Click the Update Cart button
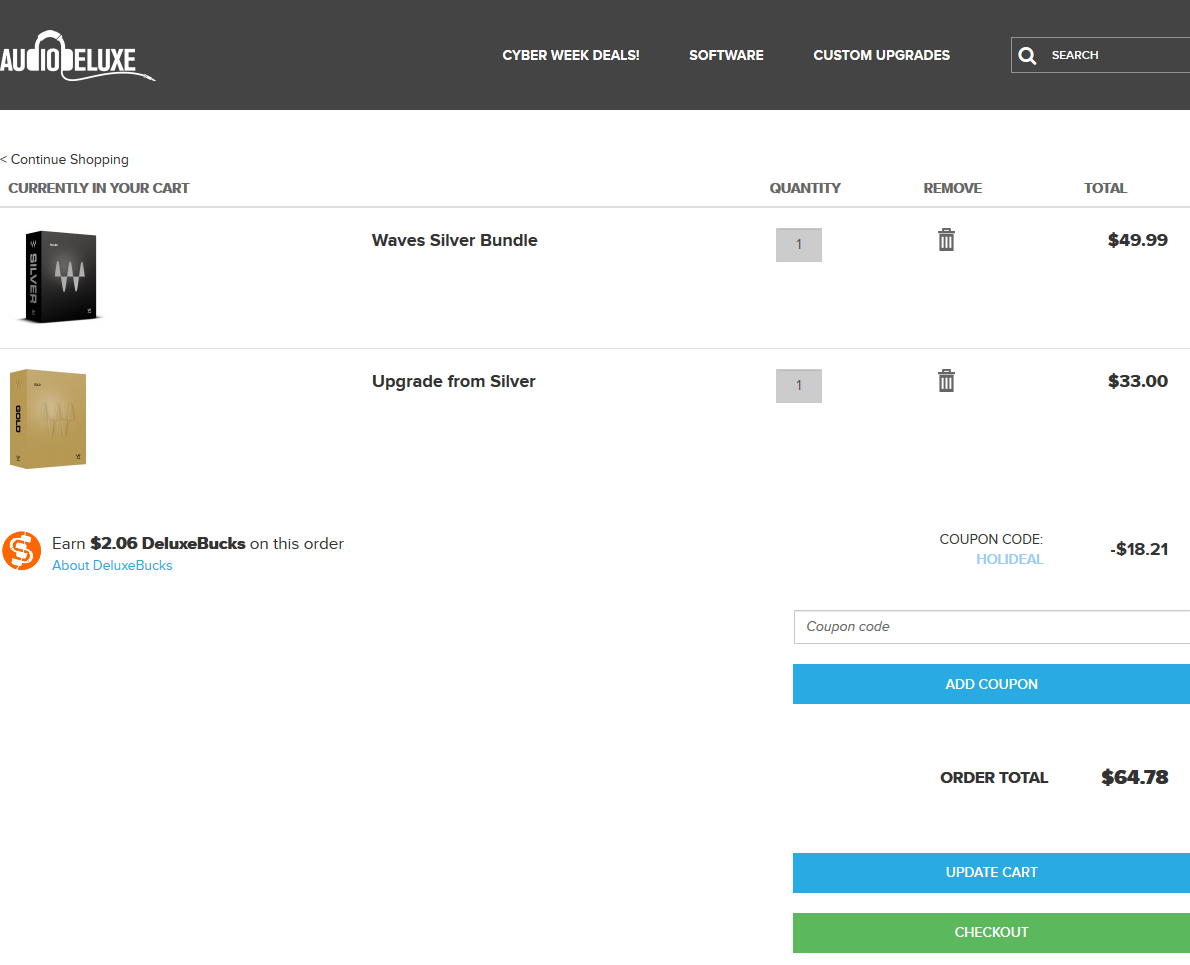 tap(991, 872)
